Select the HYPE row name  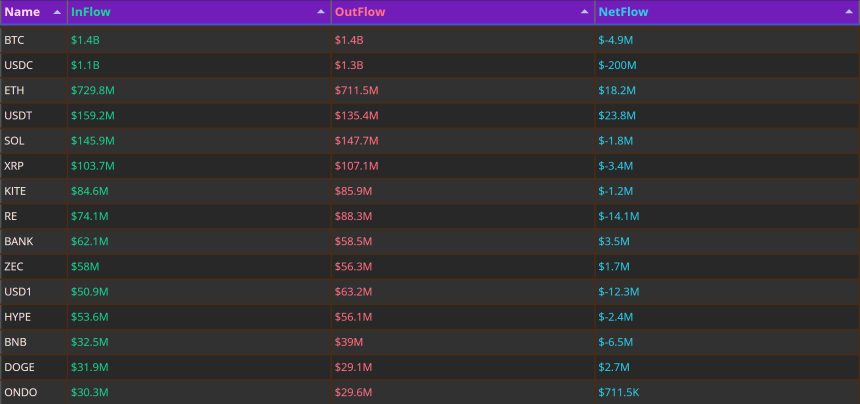click(x=18, y=317)
